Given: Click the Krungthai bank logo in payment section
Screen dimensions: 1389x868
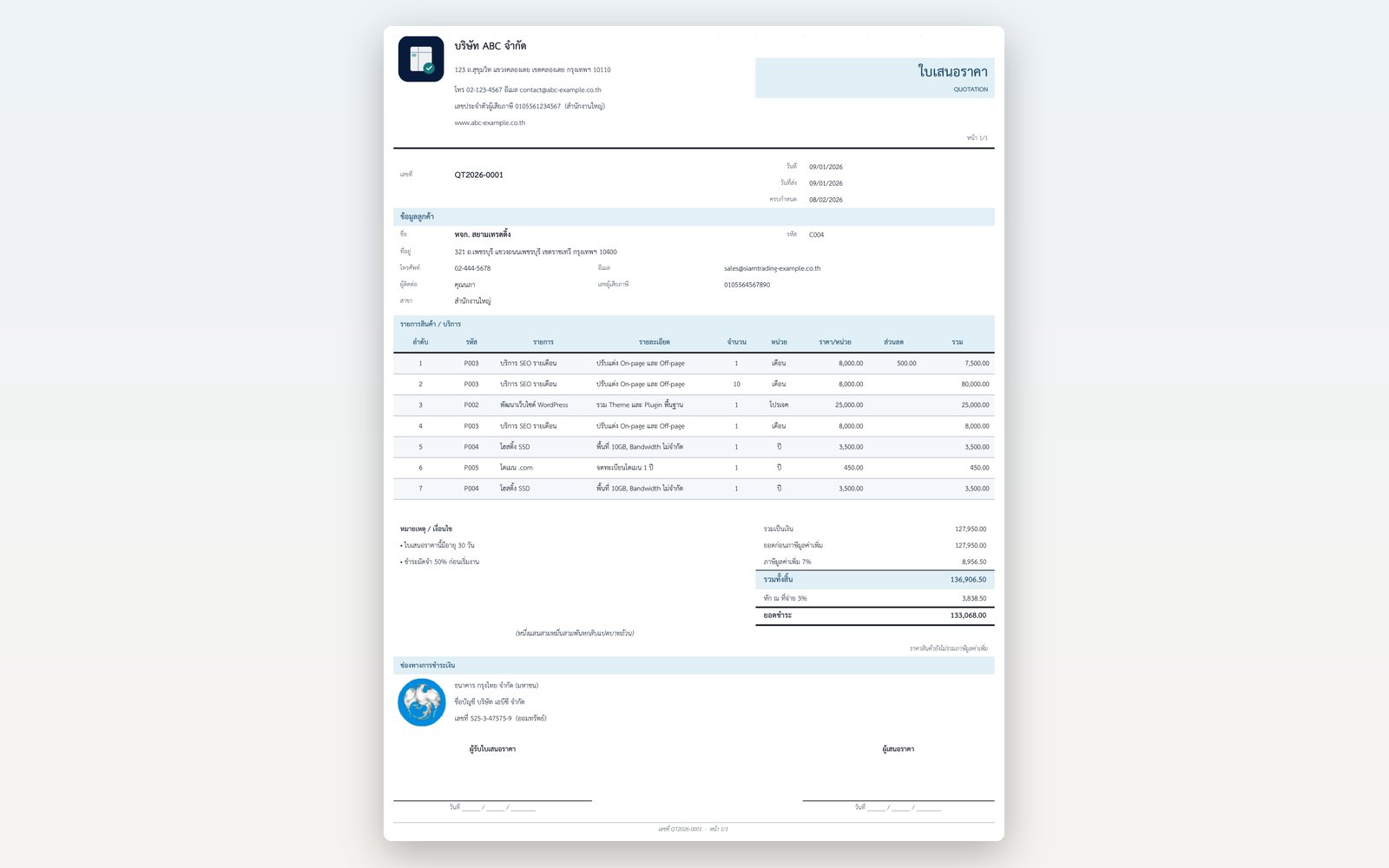Looking at the screenshot, I should [x=422, y=702].
